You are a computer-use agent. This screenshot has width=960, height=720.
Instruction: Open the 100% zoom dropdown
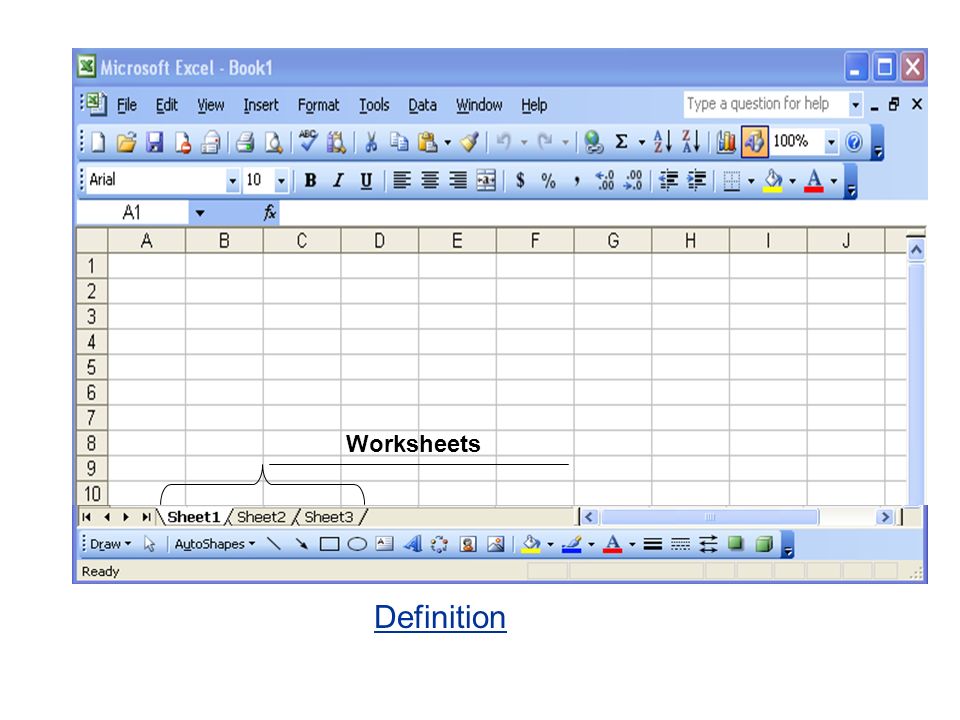831,143
